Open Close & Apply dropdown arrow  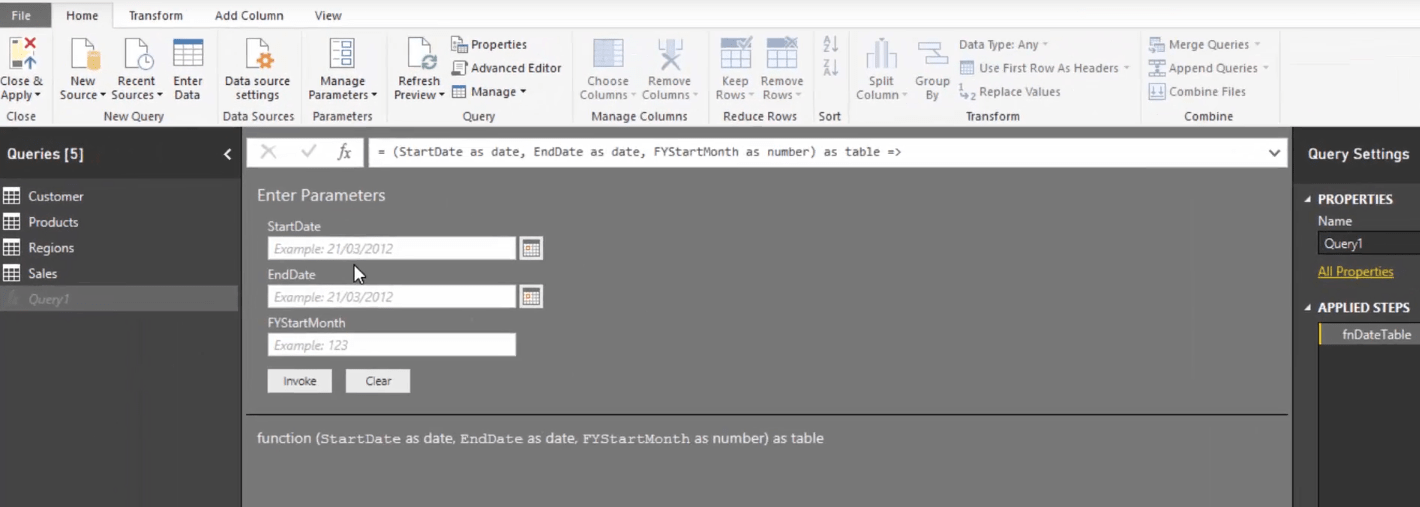[37, 96]
